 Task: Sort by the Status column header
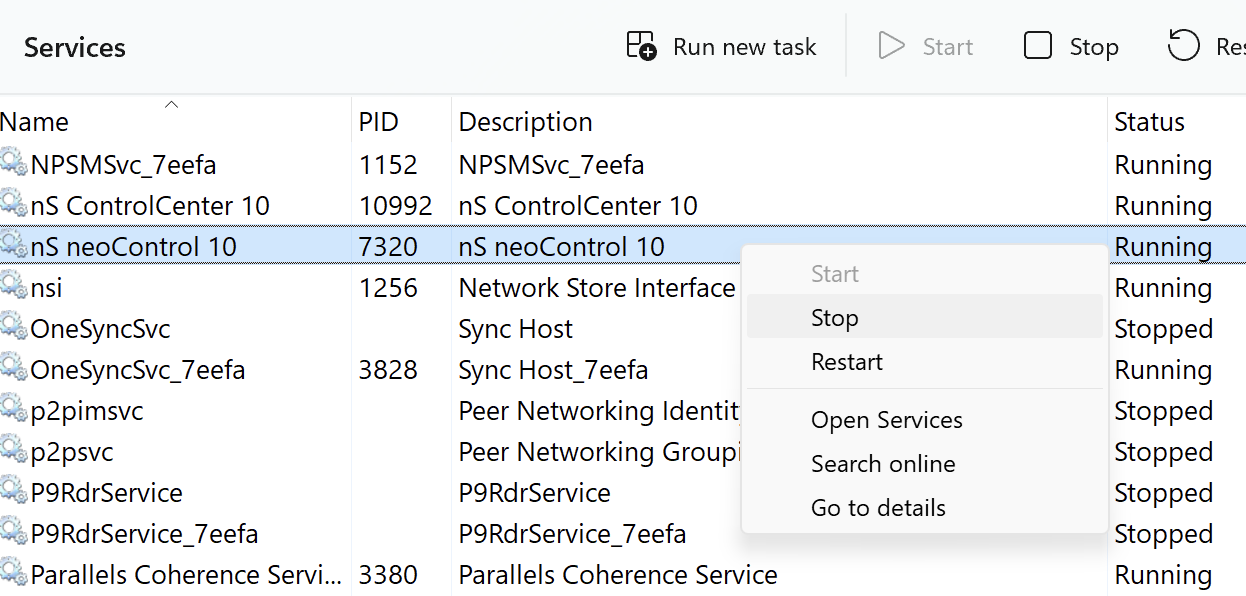[x=1150, y=122]
